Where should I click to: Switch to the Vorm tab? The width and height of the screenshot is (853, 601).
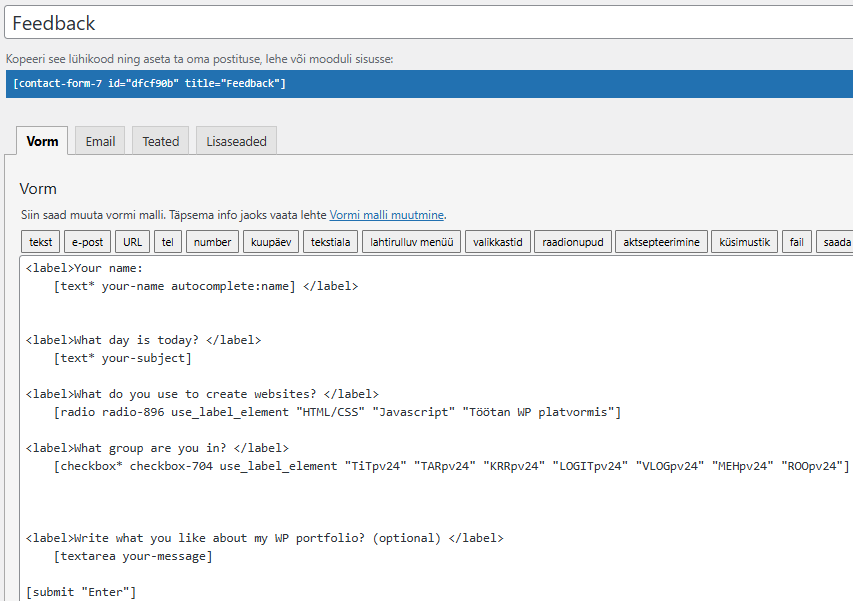click(x=42, y=141)
